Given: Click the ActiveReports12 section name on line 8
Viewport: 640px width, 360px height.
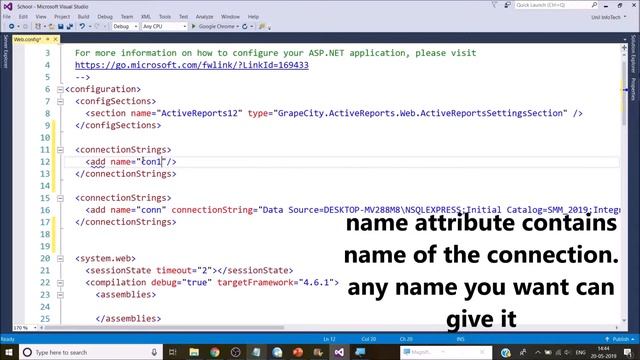Looking at the screenshot, I should [x=199, y=113].
